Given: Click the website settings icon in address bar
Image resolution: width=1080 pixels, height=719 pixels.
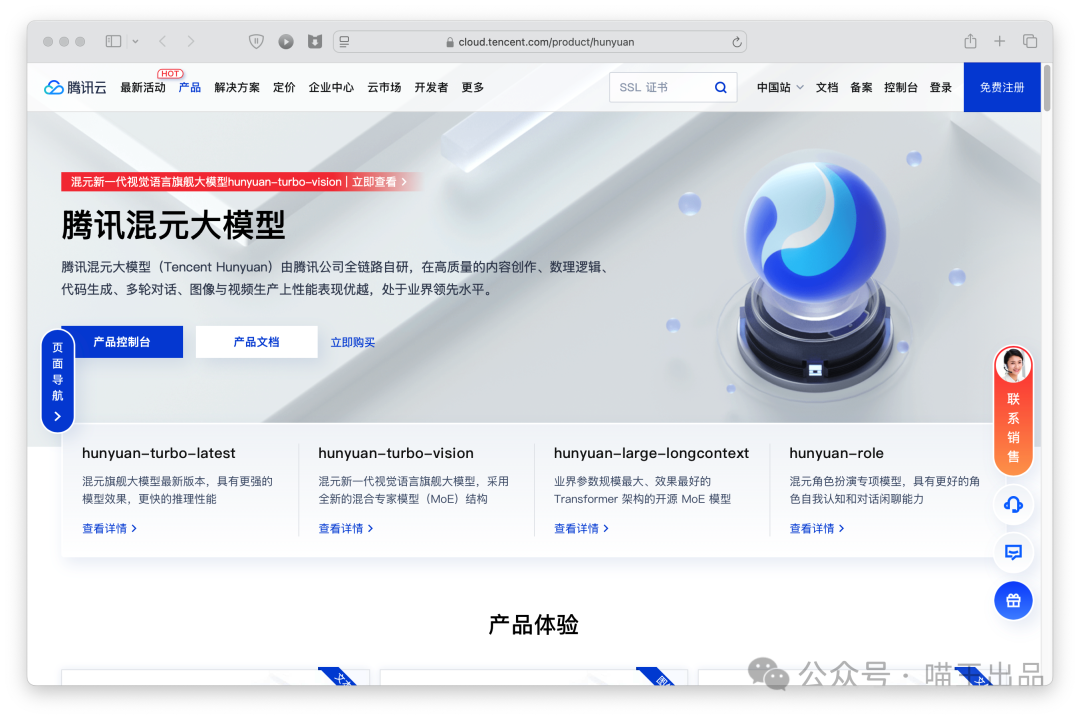Looking at the screenshot, I should coord(344,41).
